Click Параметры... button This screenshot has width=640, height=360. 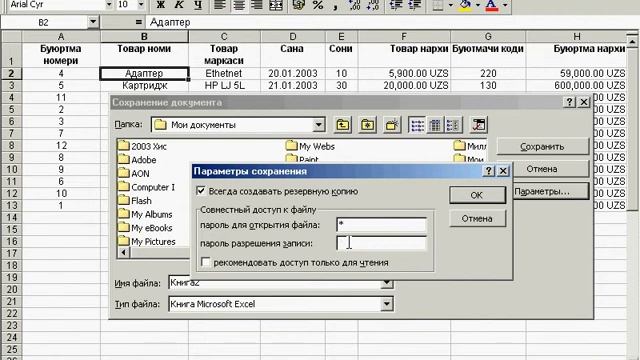(x=550, y=191)
